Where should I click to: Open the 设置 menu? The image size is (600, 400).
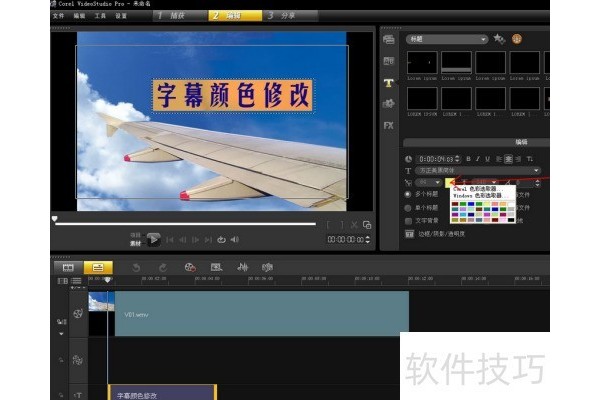point(121,16)
